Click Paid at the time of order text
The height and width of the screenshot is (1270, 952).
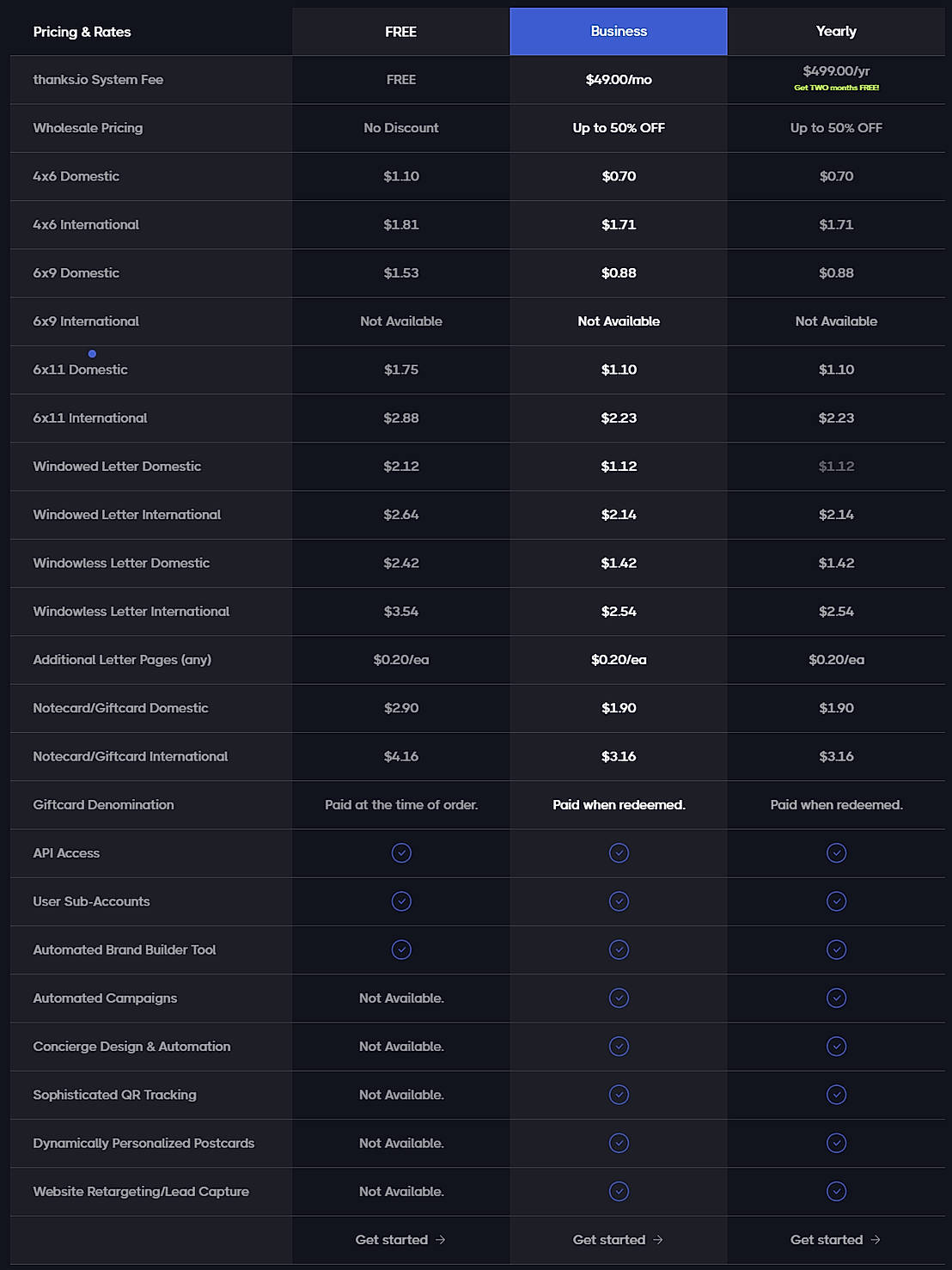(401, 805)
